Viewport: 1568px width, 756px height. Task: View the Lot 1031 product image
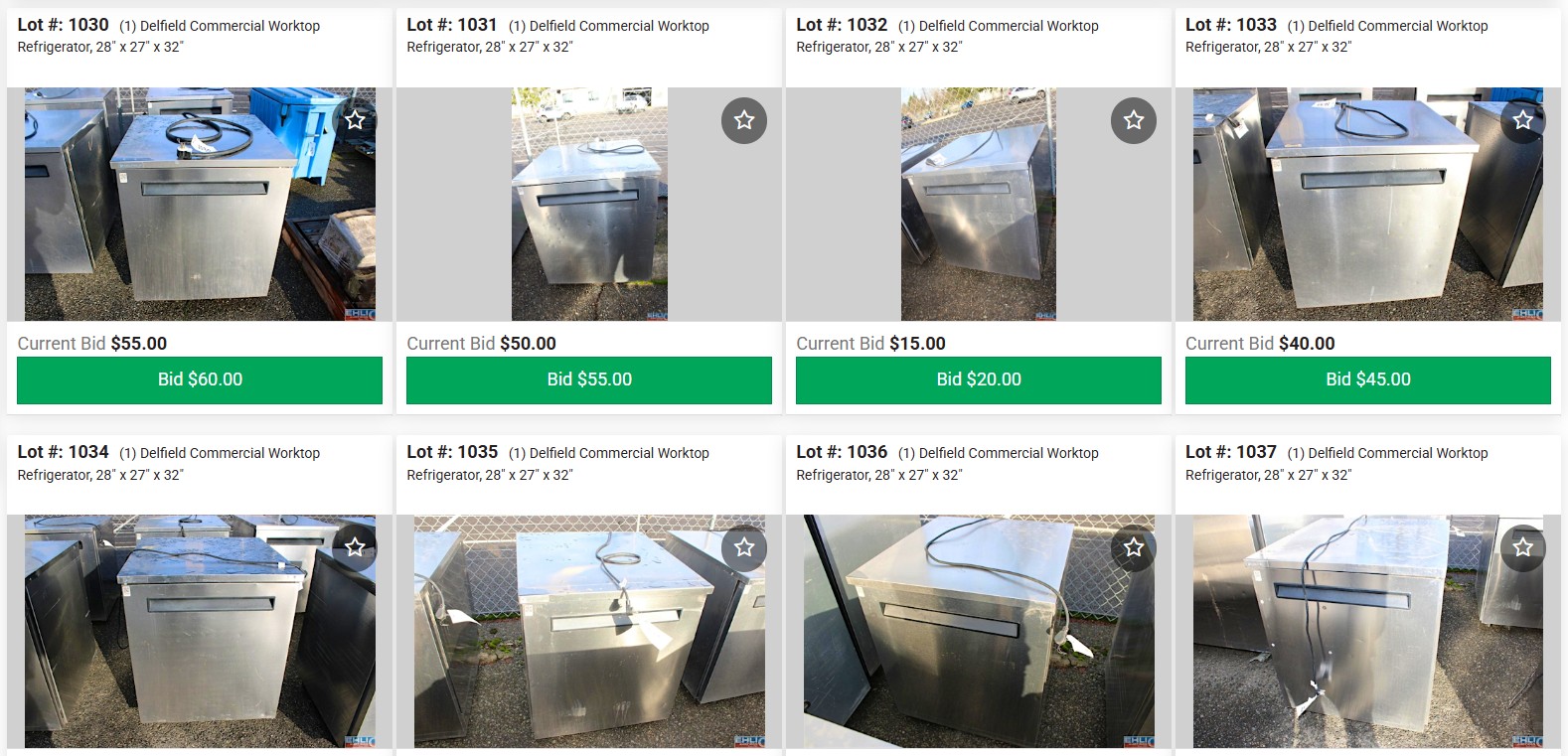pos(589,204)
